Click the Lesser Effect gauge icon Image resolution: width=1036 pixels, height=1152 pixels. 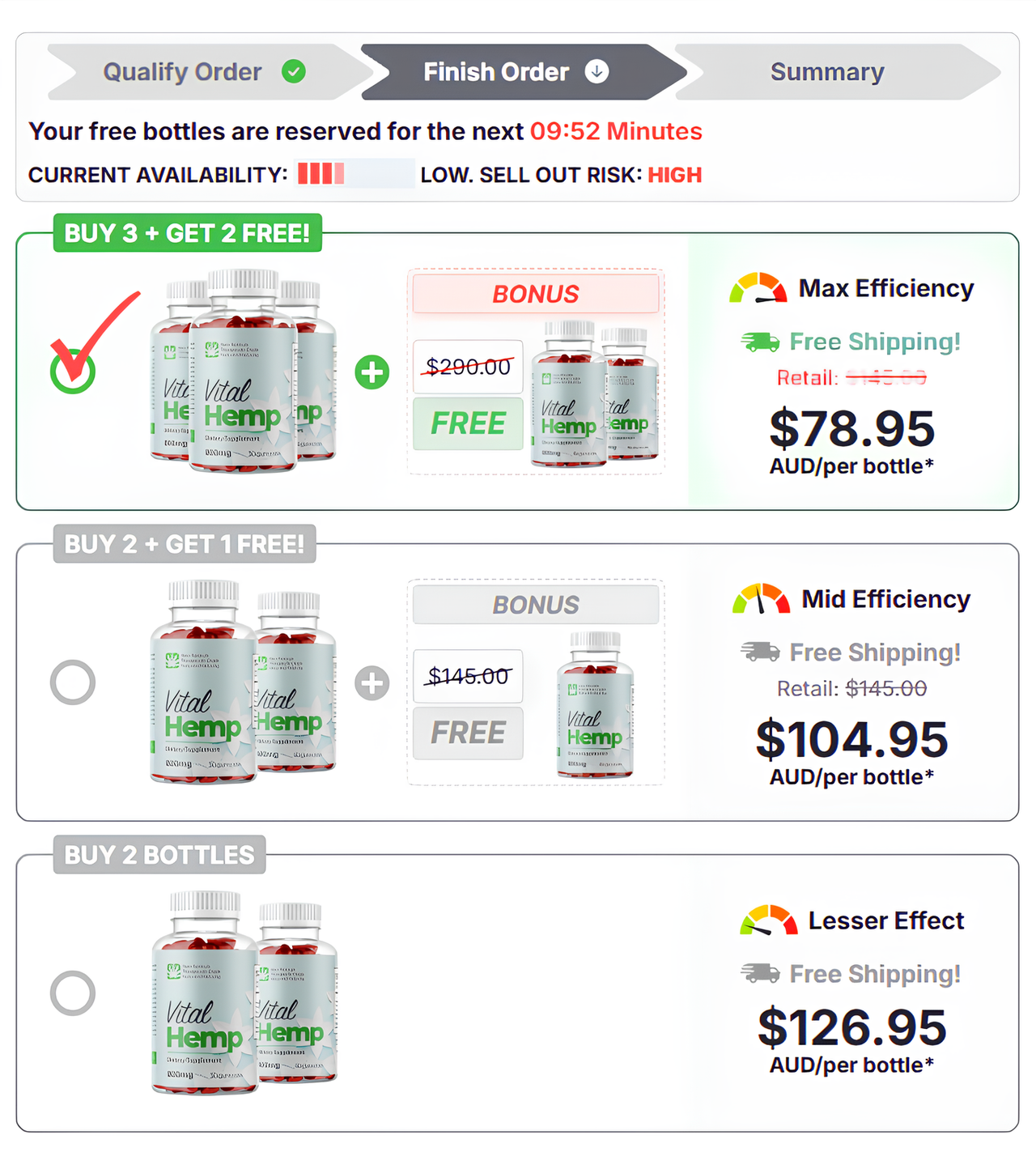point(768,920)
